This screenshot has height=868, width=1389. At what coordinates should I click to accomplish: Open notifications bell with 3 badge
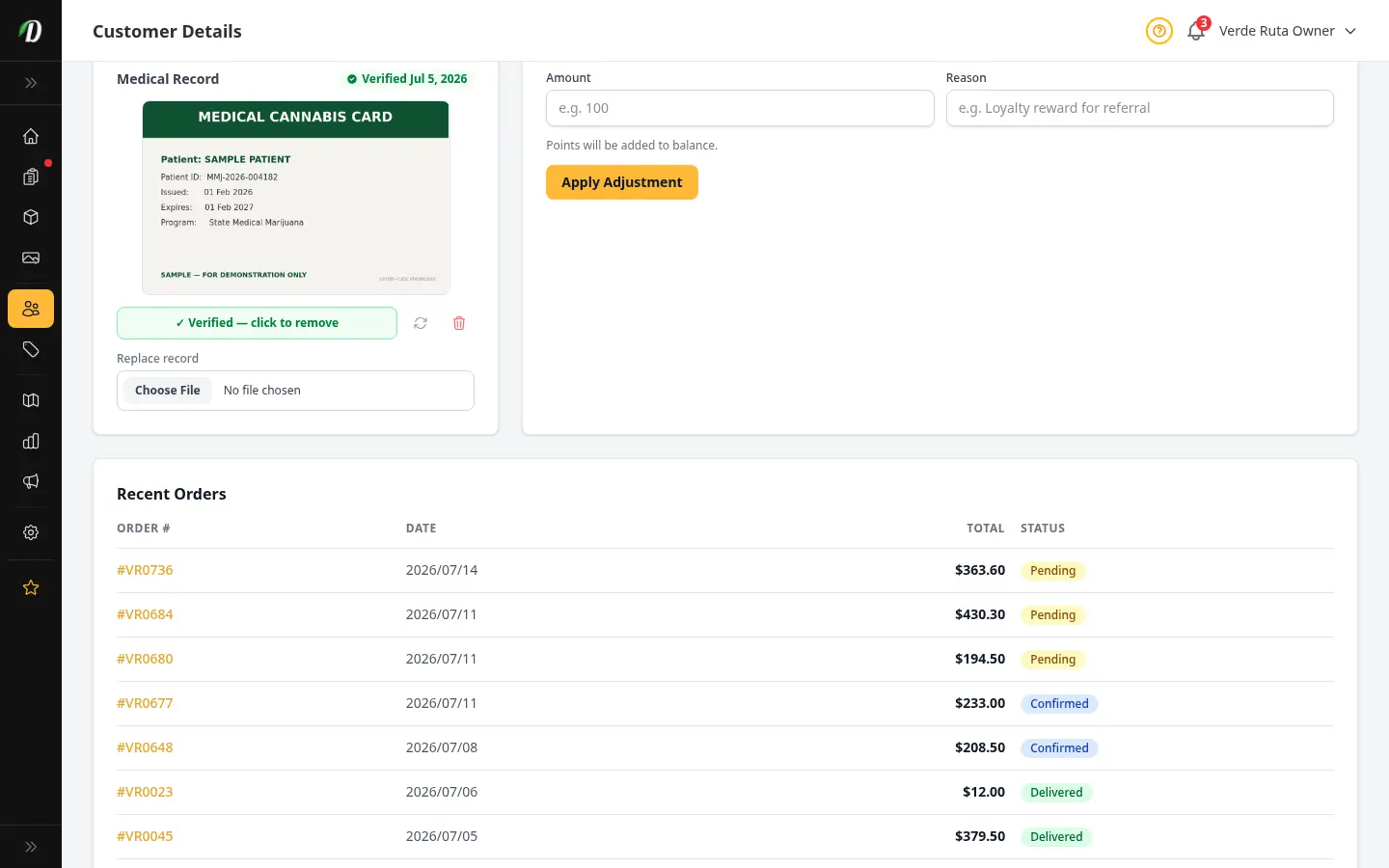coord(1196,31)
